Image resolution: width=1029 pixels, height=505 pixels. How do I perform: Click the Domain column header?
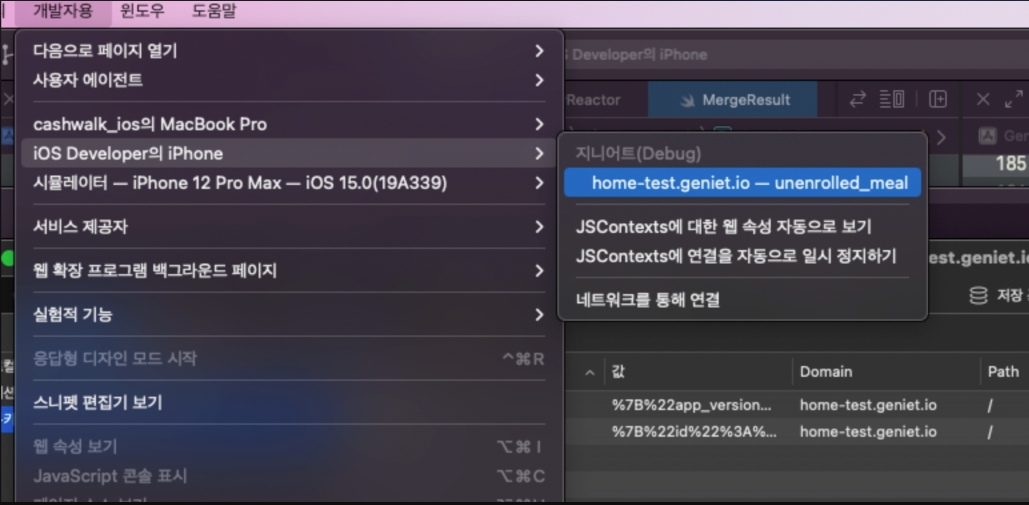(x=826, y=371)
